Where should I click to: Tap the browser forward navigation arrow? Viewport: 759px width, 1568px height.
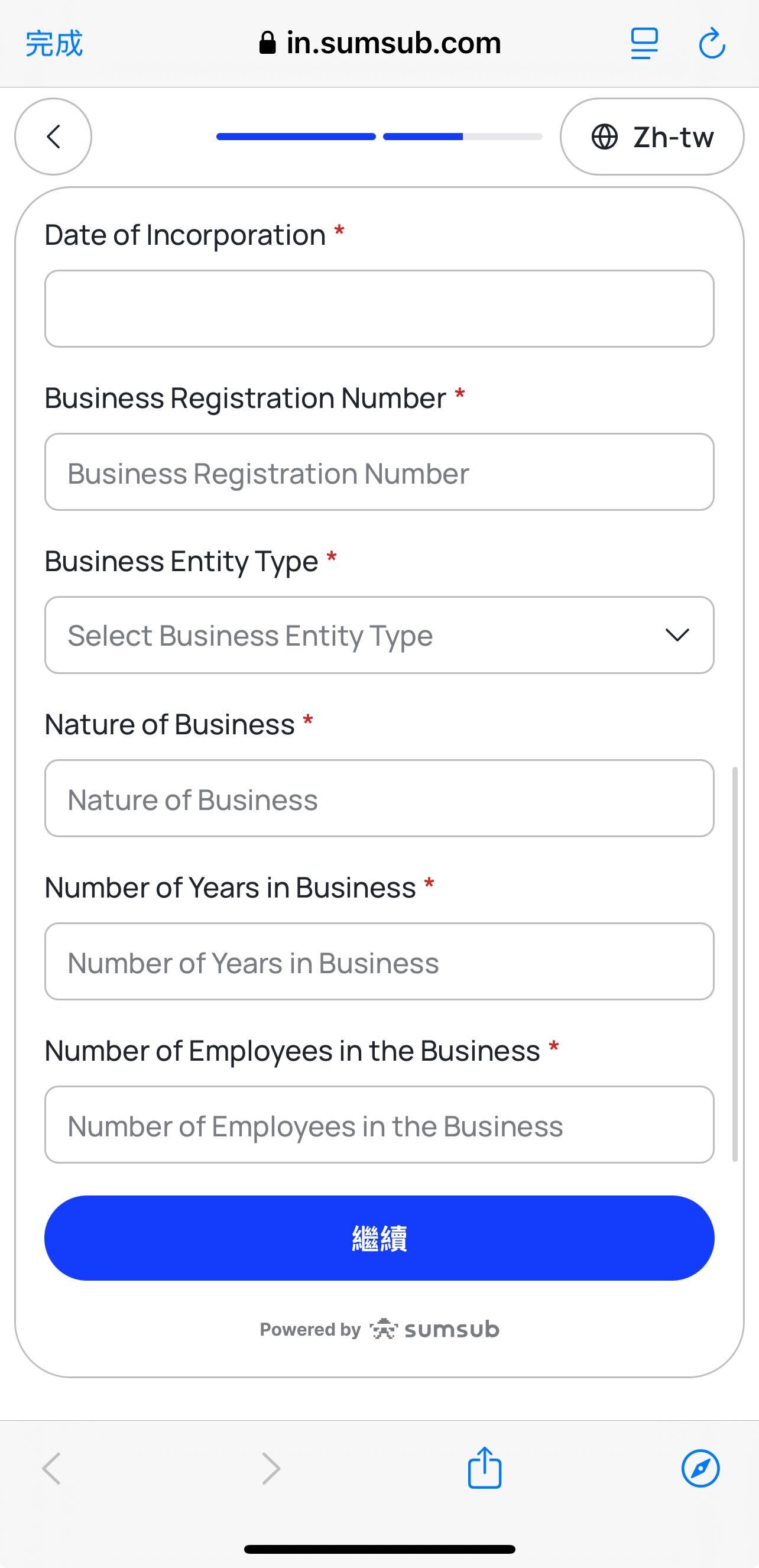click(x=271, y=1467)
